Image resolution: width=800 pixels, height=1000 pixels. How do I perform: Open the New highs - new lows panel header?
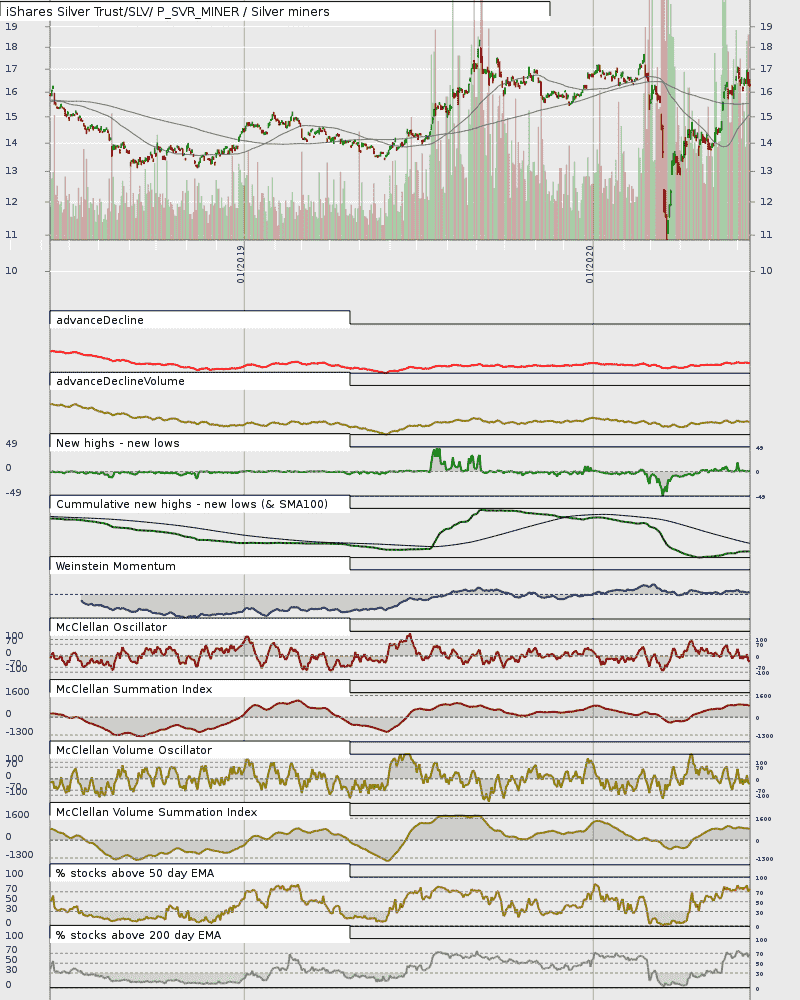click(x=117, y=443)
